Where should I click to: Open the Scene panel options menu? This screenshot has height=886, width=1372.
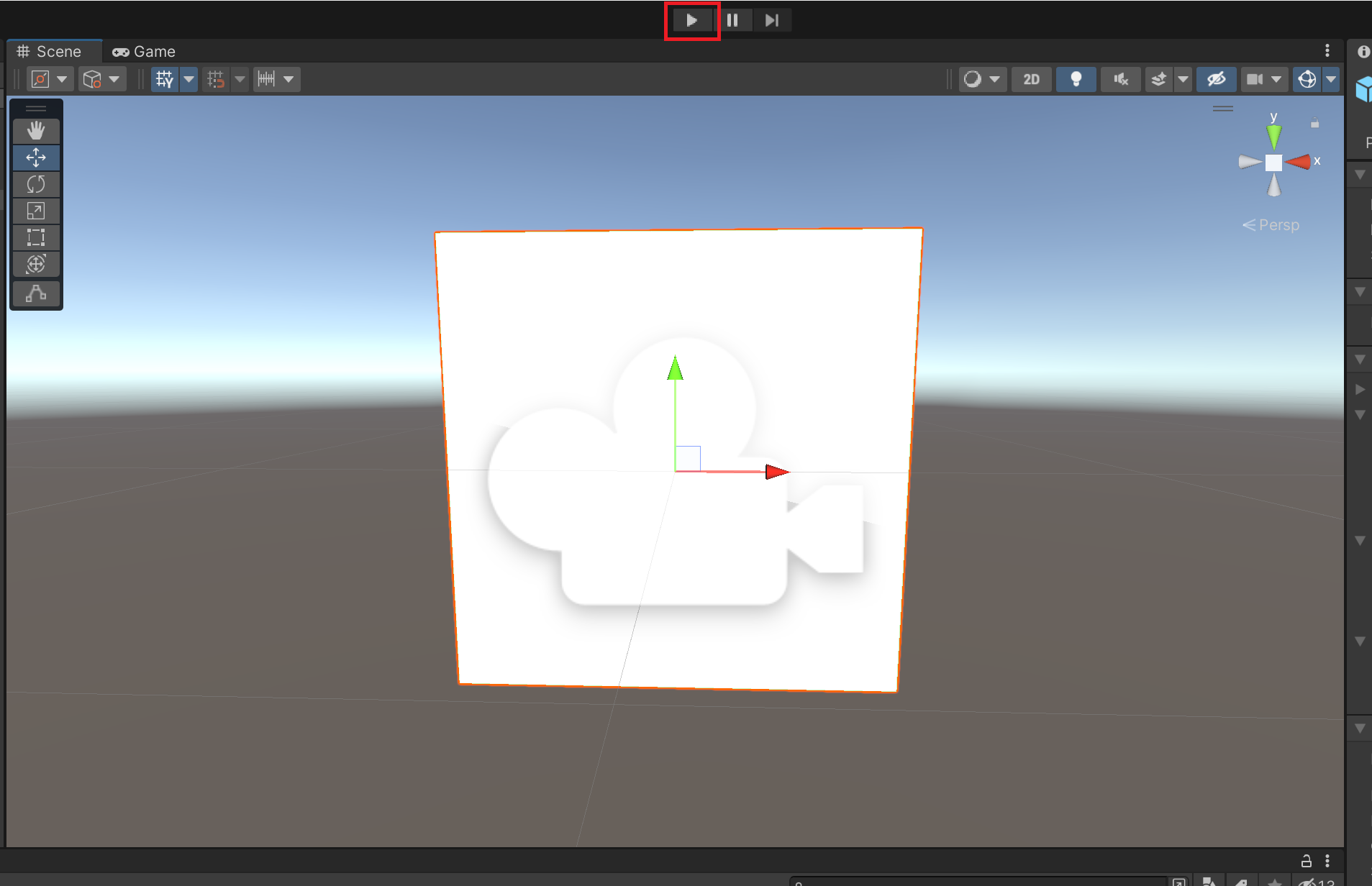(x=1326, y=50)
